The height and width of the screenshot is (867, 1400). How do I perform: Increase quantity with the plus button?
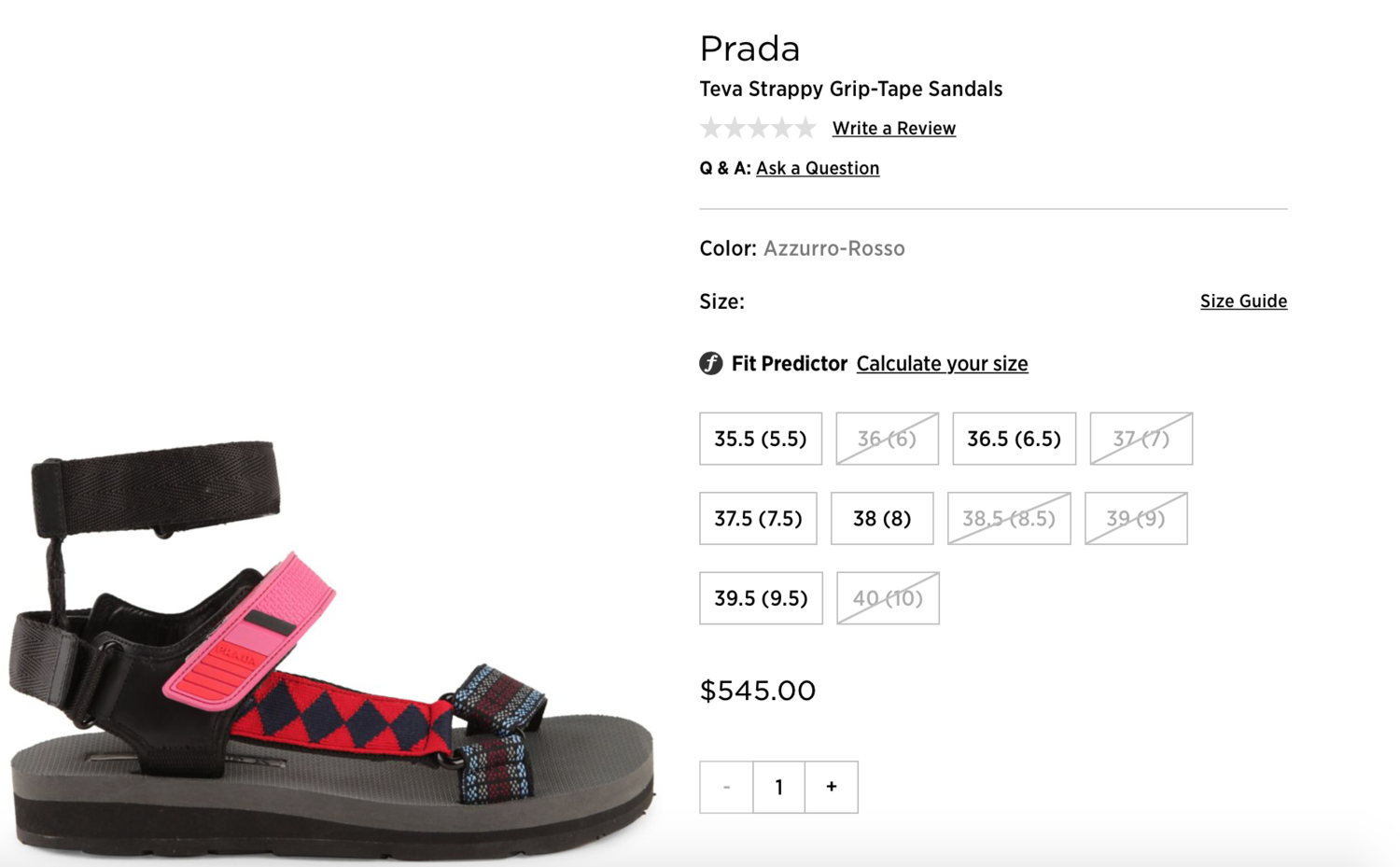point(830,787)
